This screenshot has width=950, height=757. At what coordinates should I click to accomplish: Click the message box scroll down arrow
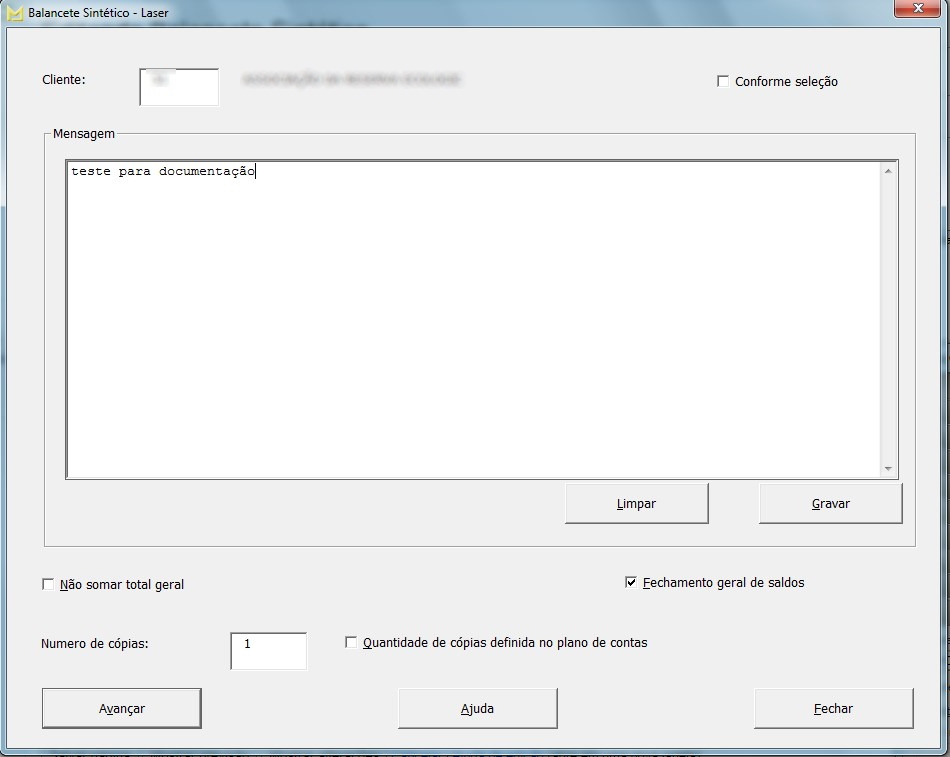pos(888,468)
